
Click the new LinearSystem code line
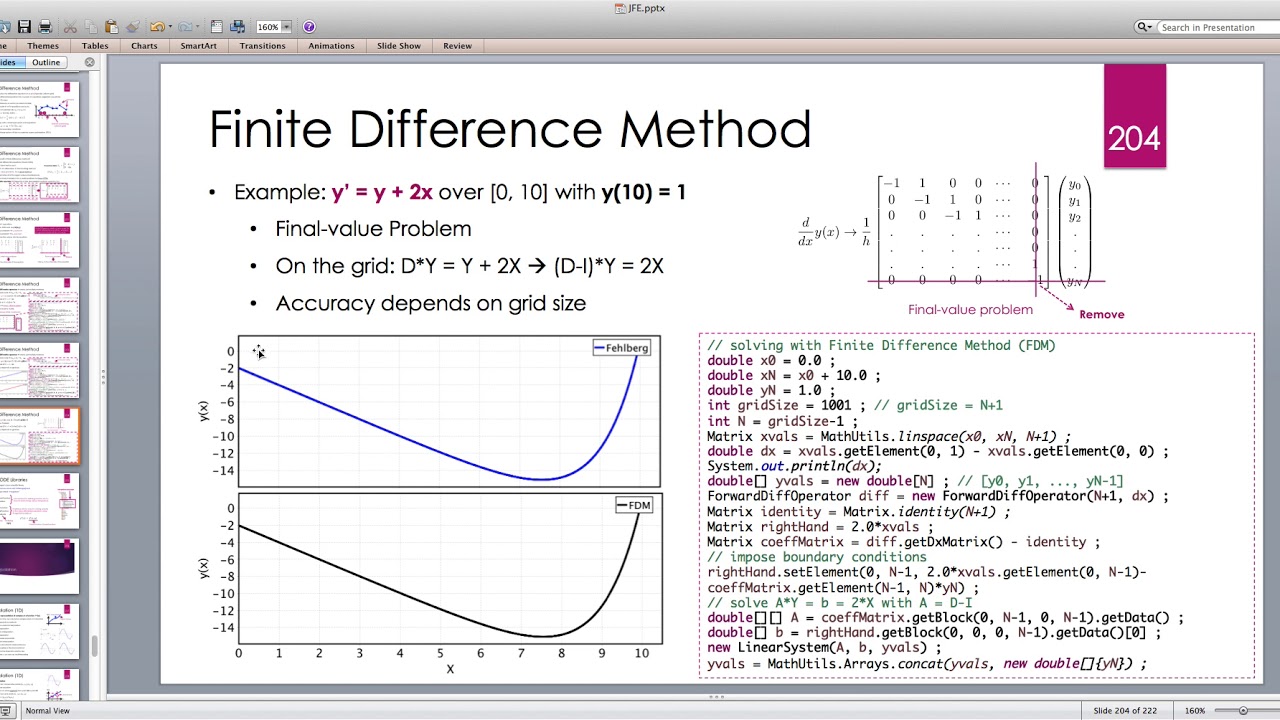(824, 648)
